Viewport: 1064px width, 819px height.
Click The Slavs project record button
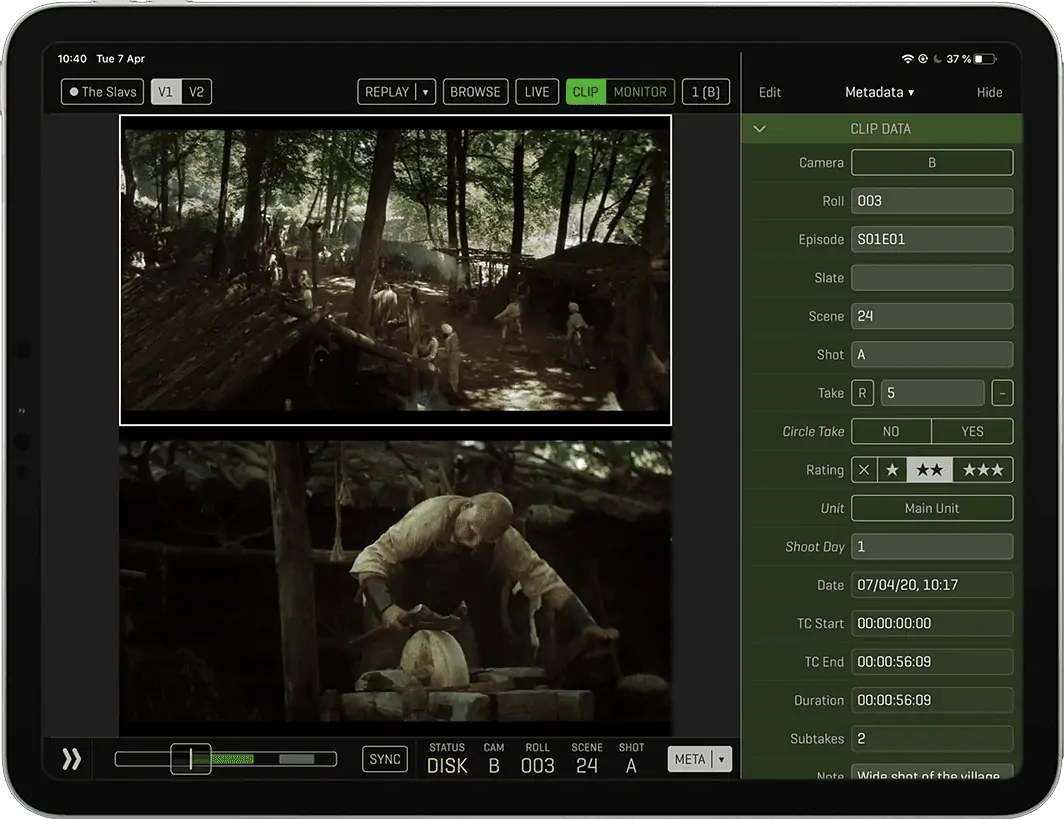click(102, 92)
